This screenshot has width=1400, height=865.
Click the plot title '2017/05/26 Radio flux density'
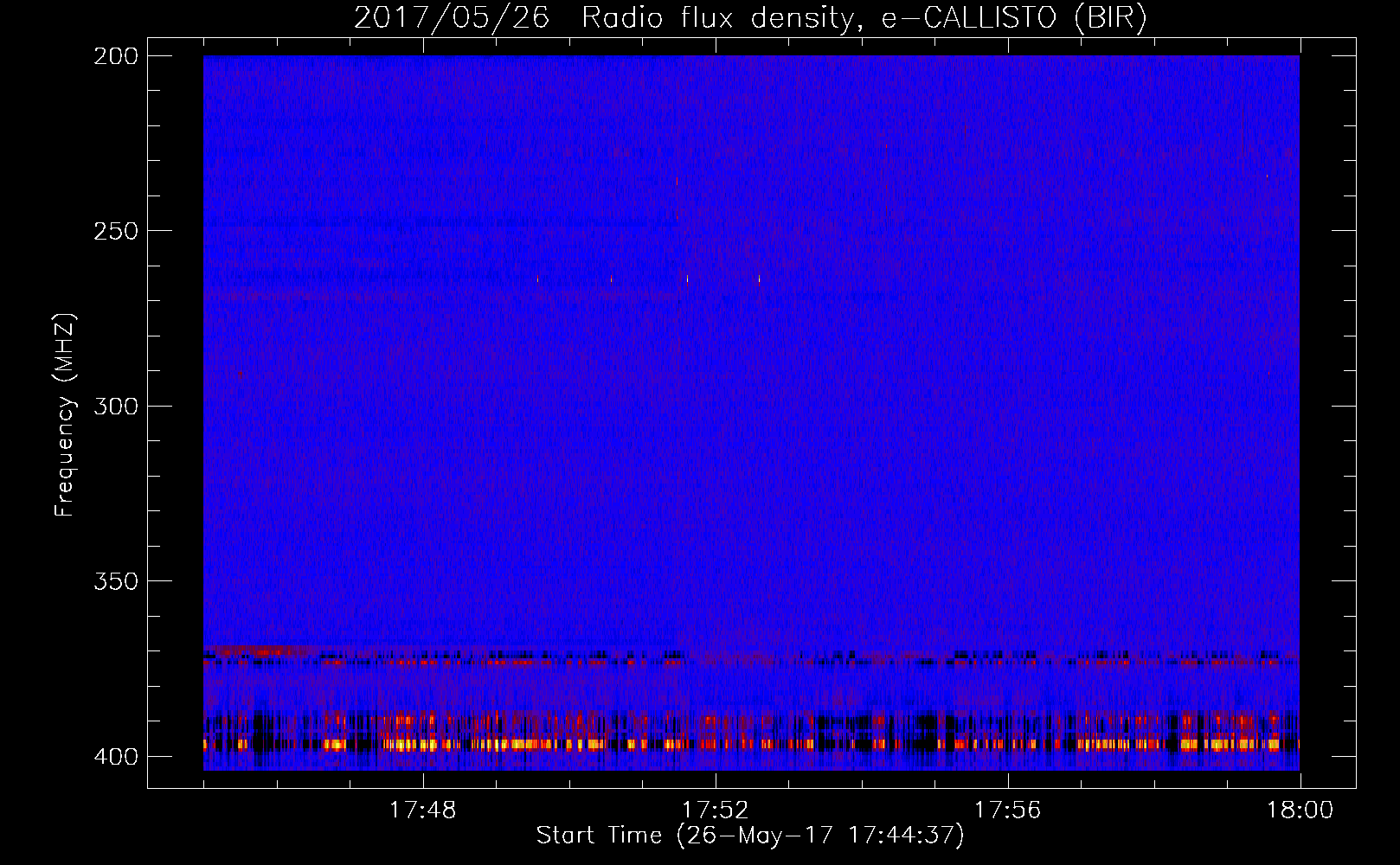[604, 17]
